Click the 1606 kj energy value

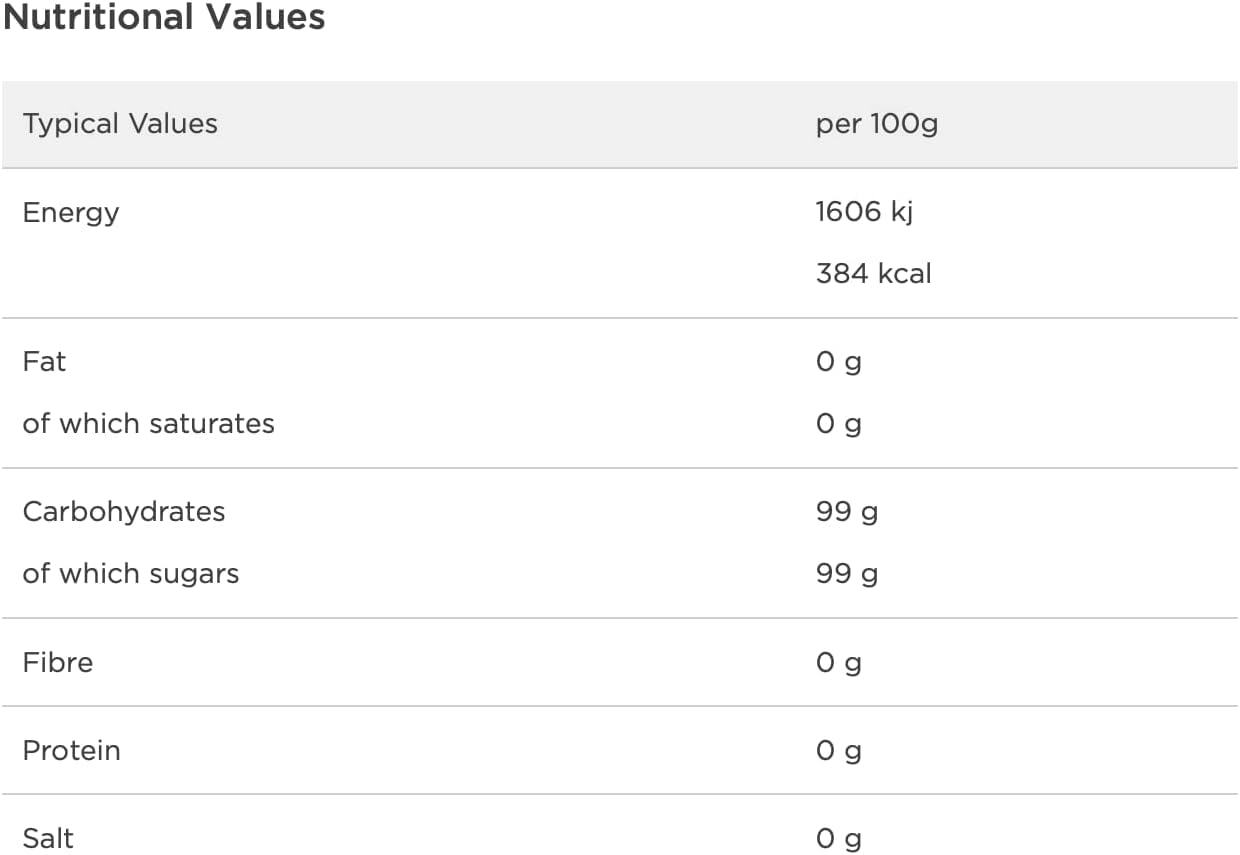[x=864, y=212]
